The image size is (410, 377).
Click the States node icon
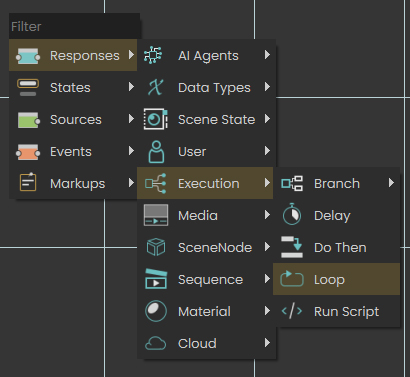click(x=28, y=88)
